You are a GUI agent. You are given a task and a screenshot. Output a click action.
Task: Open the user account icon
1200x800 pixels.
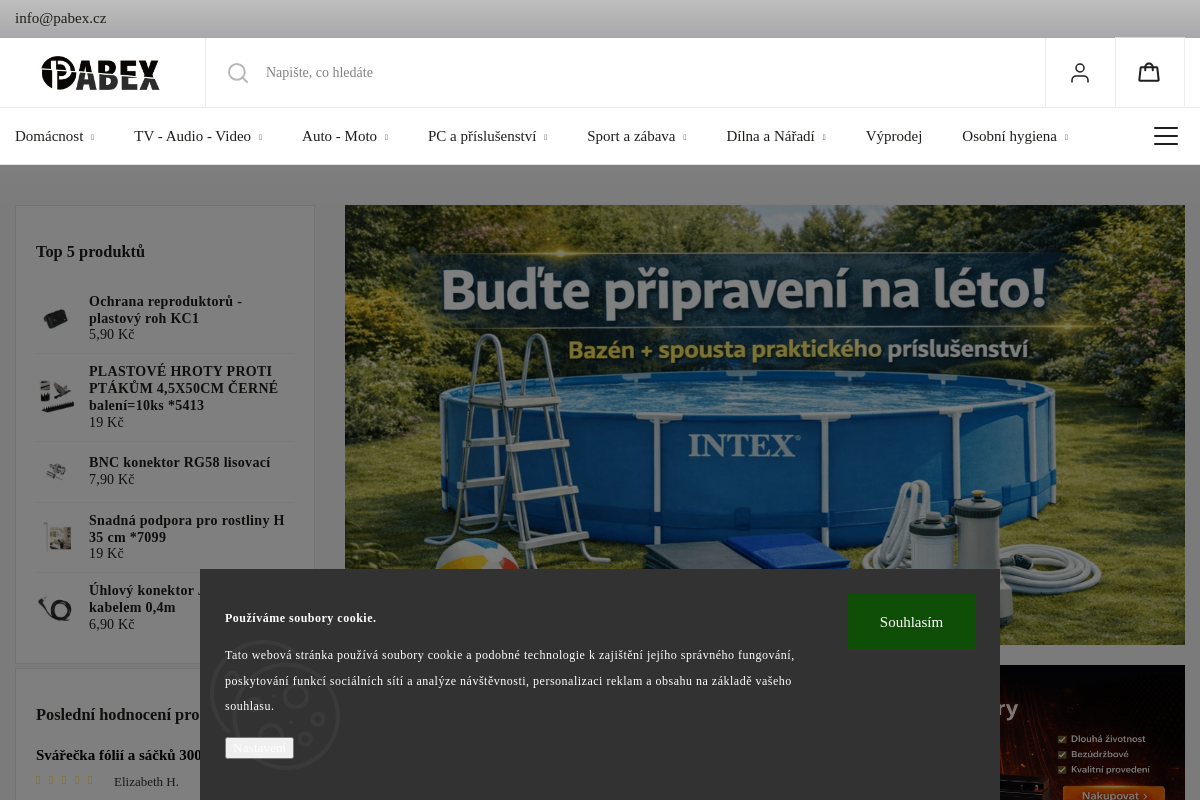[1080, 73]
